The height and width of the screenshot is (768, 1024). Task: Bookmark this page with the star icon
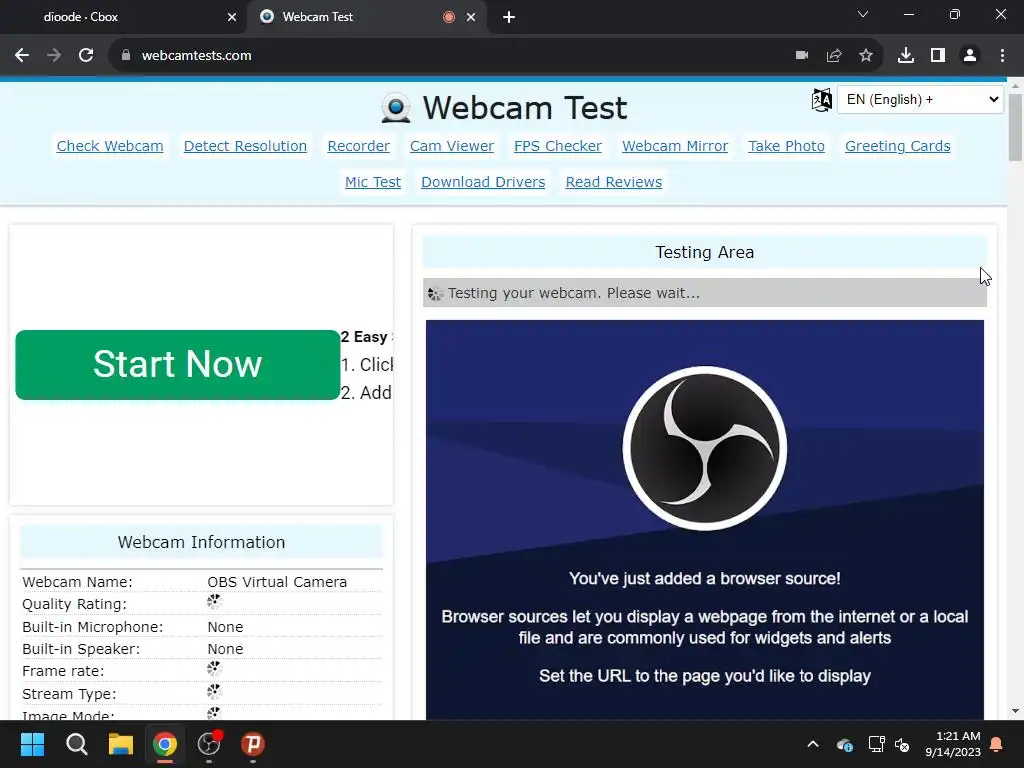(866, 56)
